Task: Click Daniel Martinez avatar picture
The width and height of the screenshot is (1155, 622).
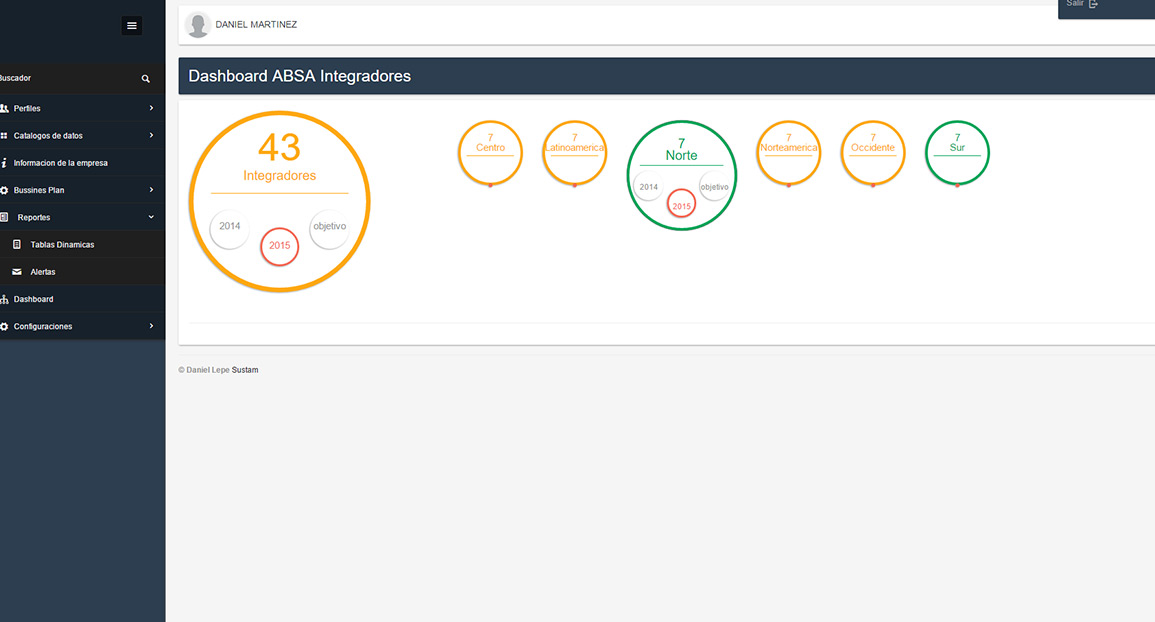Action: coord(197,24)
